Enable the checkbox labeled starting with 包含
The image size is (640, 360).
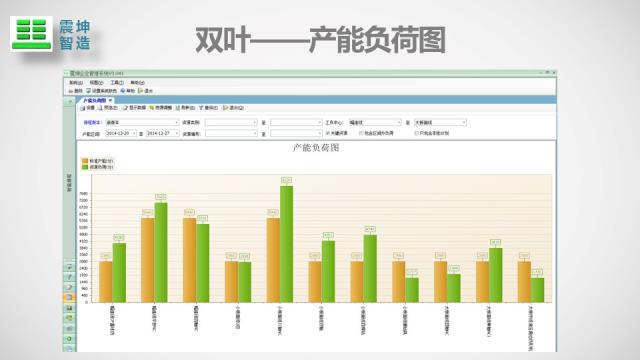tap(361, 133)
